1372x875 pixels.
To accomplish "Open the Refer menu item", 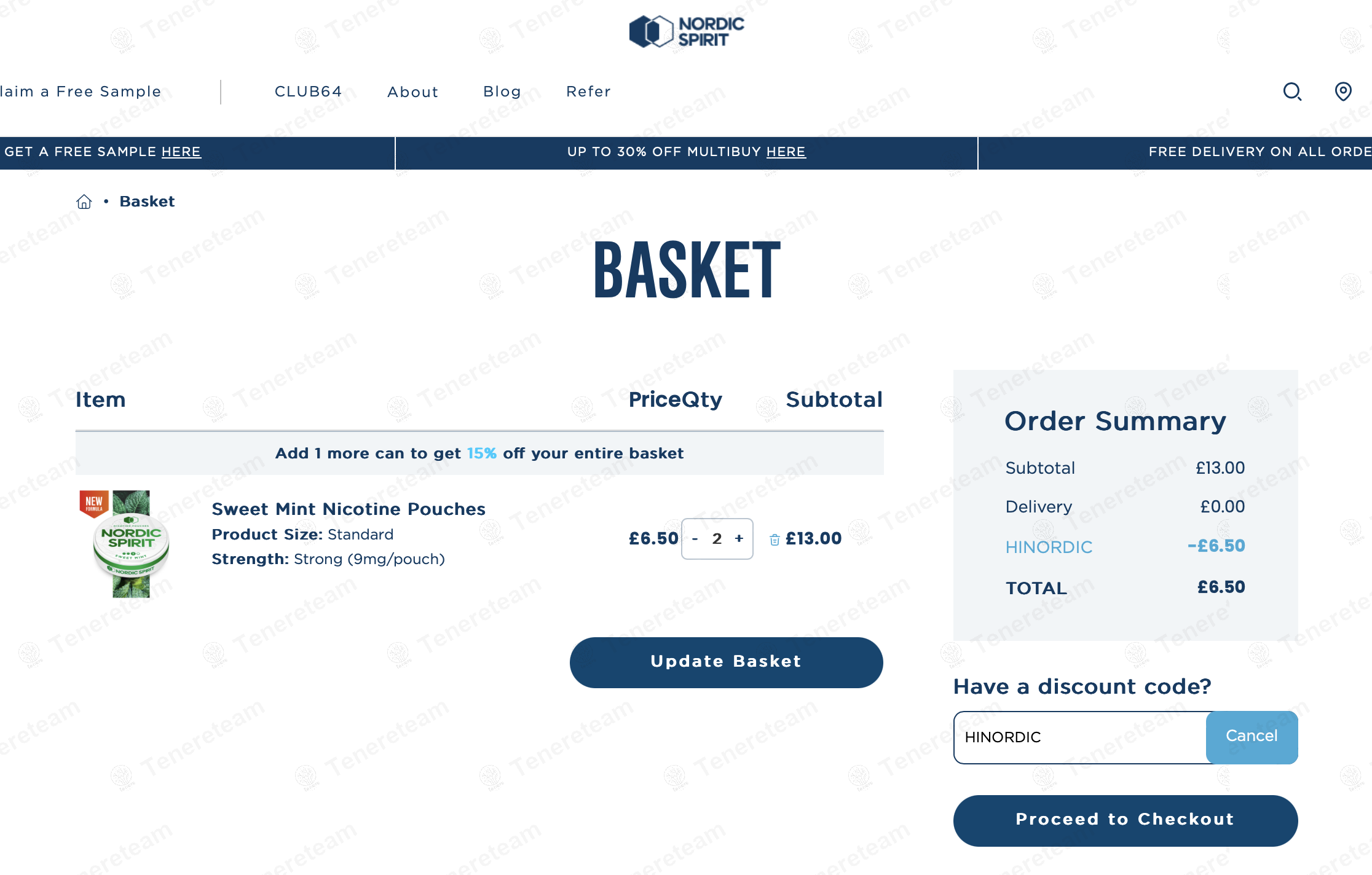I will pos(588,92).
